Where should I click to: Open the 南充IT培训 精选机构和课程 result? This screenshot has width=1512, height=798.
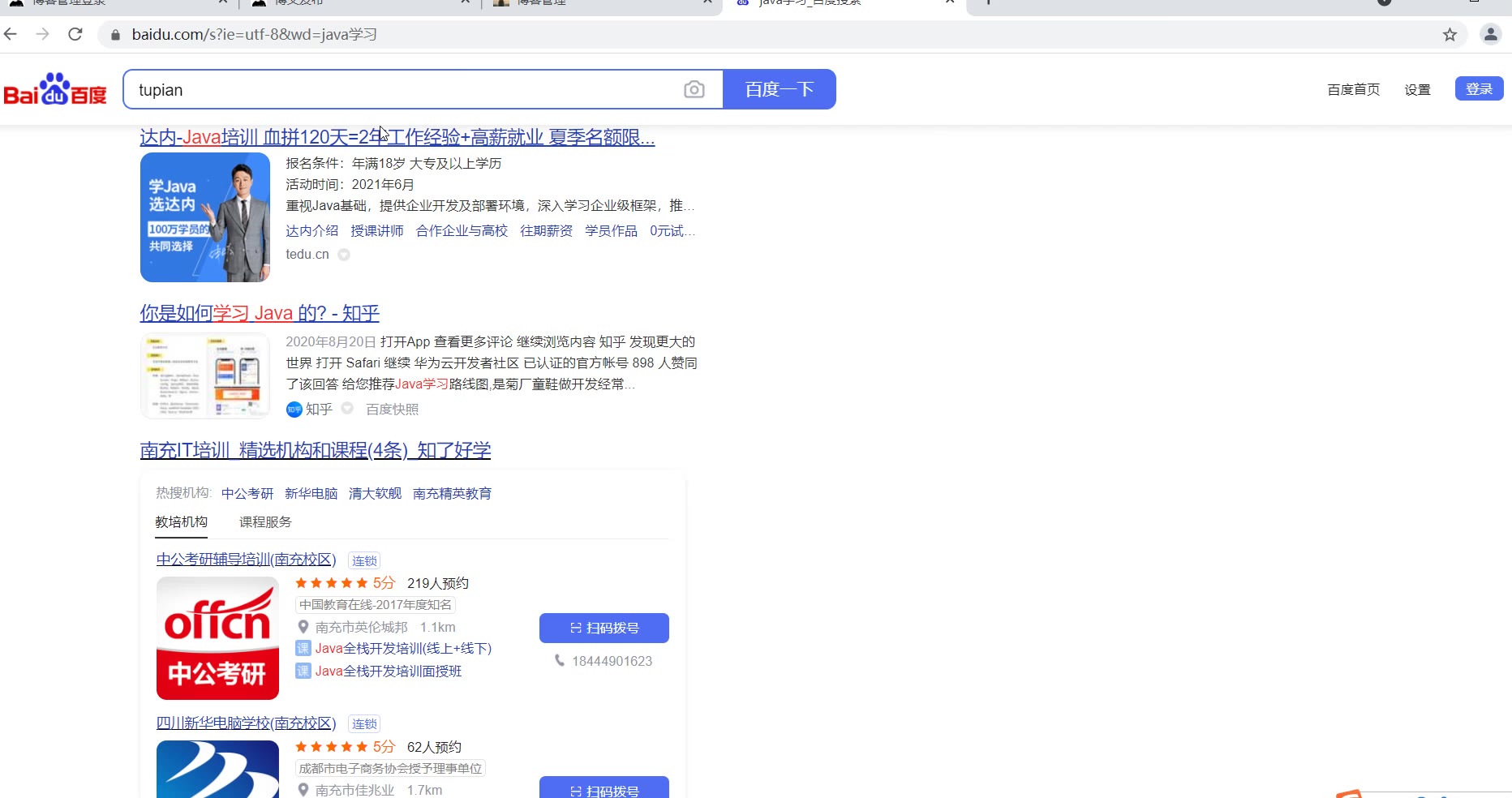(316, 450)
